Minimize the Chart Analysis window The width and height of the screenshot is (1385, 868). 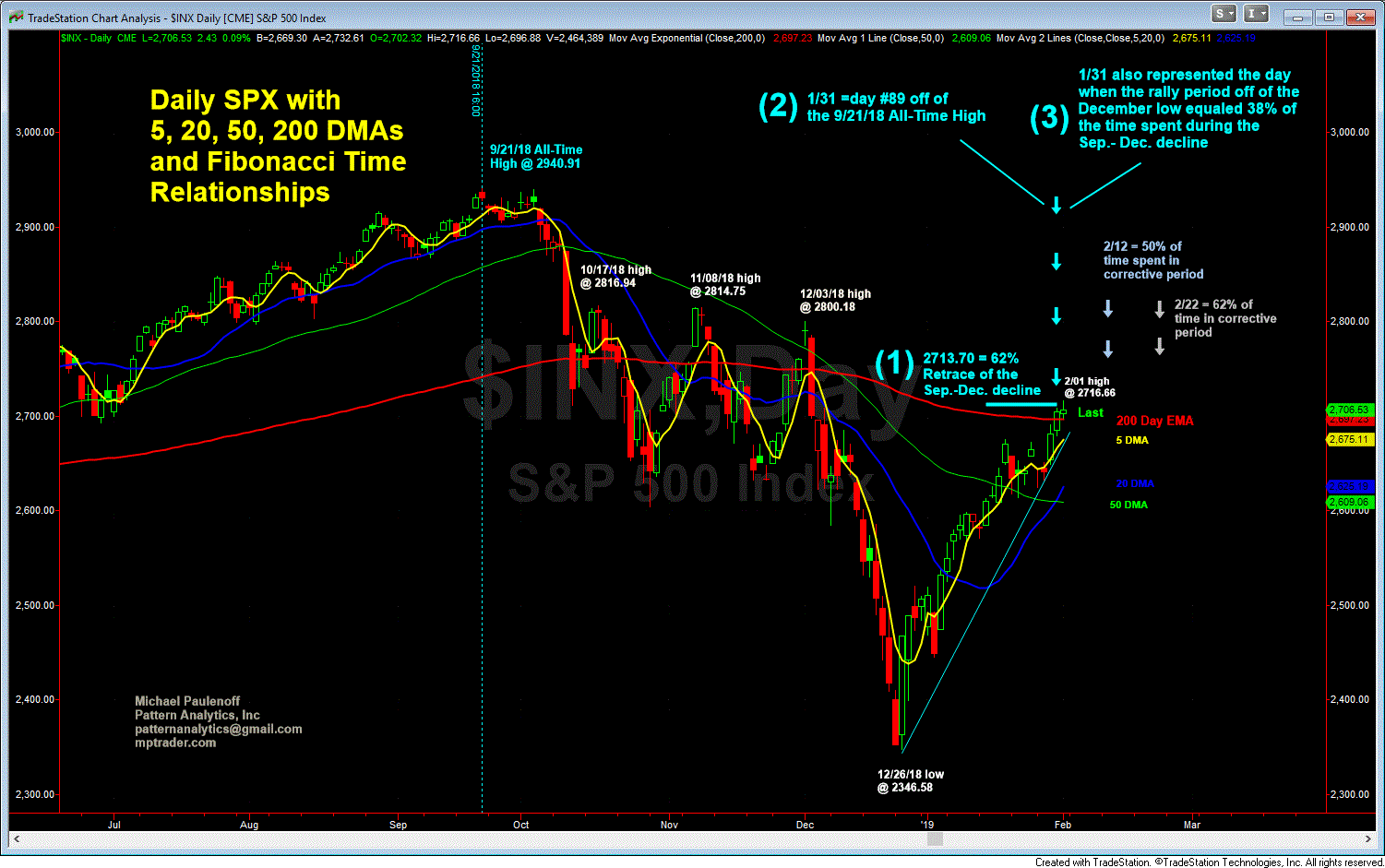1300,16
